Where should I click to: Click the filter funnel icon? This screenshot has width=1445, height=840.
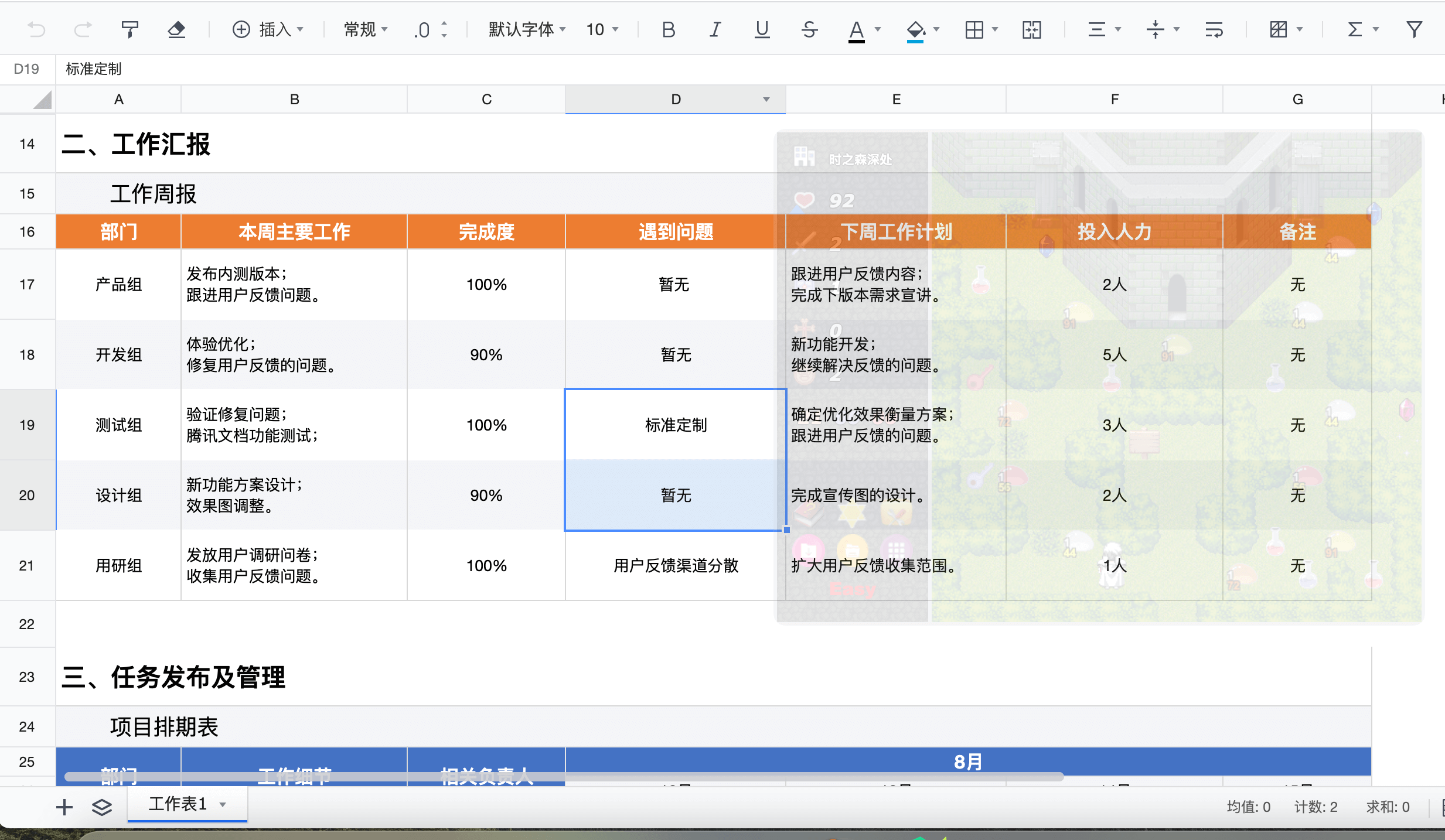pyautogui.click(x=1414, y=29)
